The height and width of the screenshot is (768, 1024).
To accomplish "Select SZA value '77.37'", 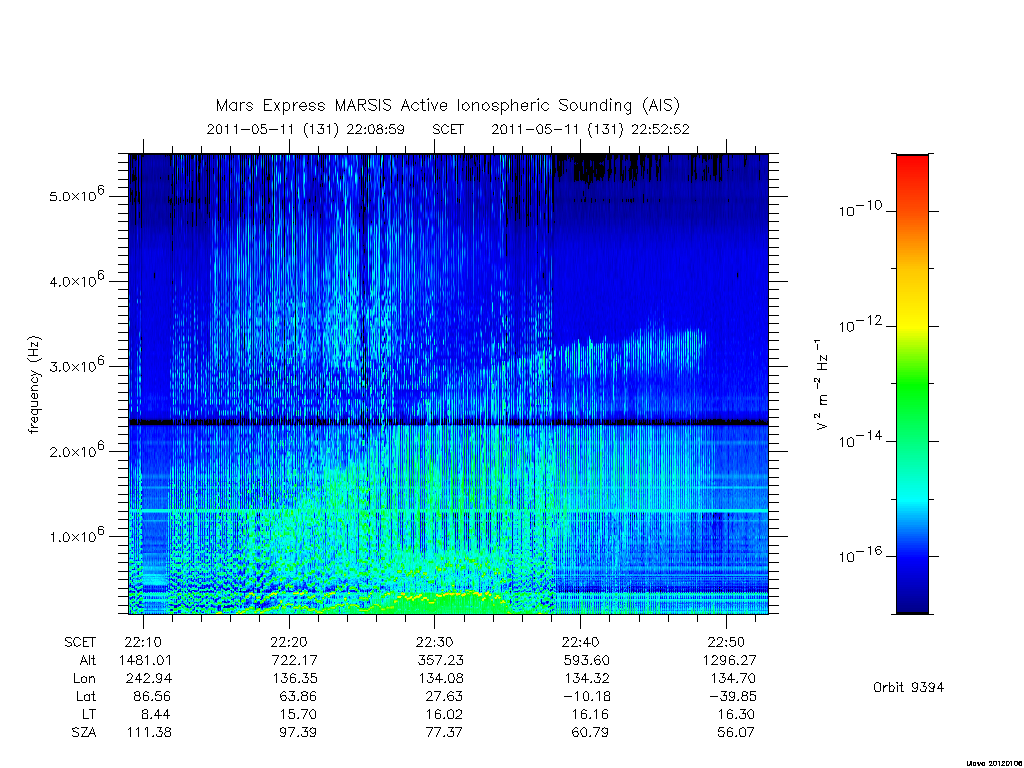I will 444,732.
